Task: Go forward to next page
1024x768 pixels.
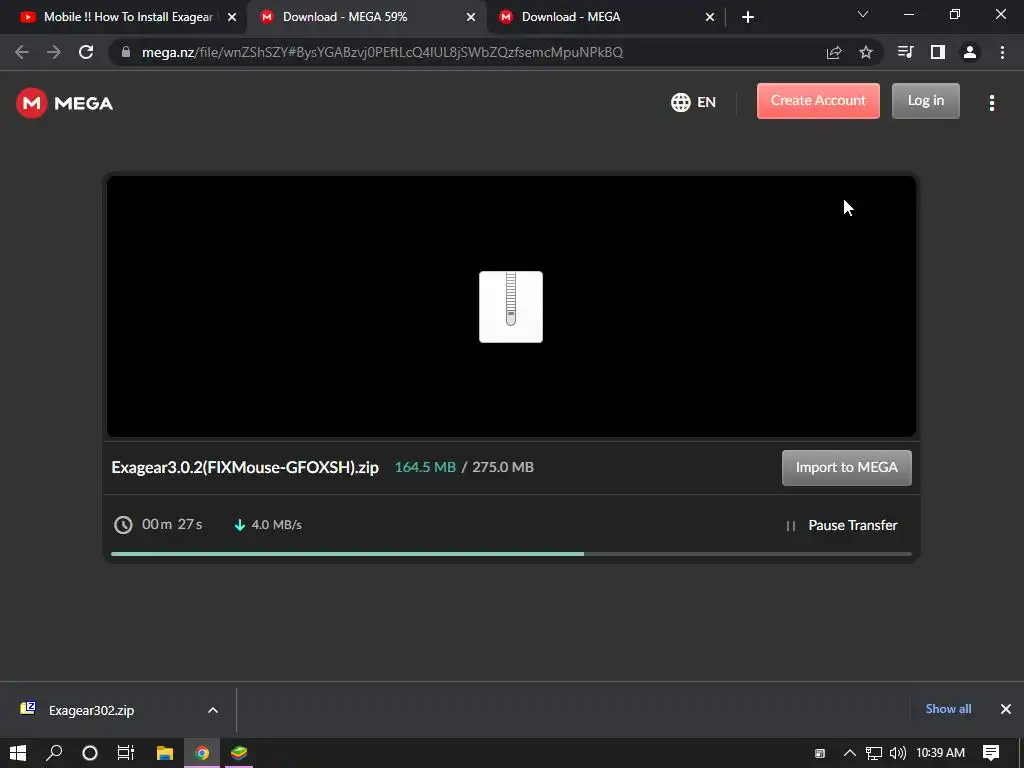Action: pyautogui.click(x=54, y=52)
